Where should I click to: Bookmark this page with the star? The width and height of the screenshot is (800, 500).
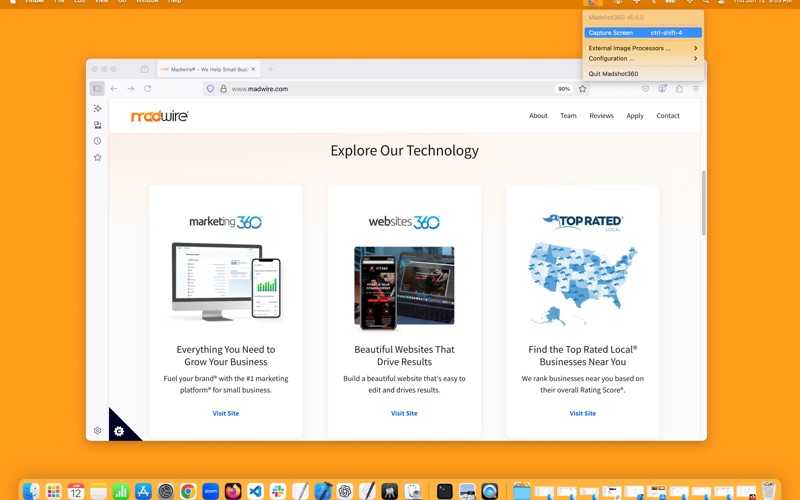(583, 89)
